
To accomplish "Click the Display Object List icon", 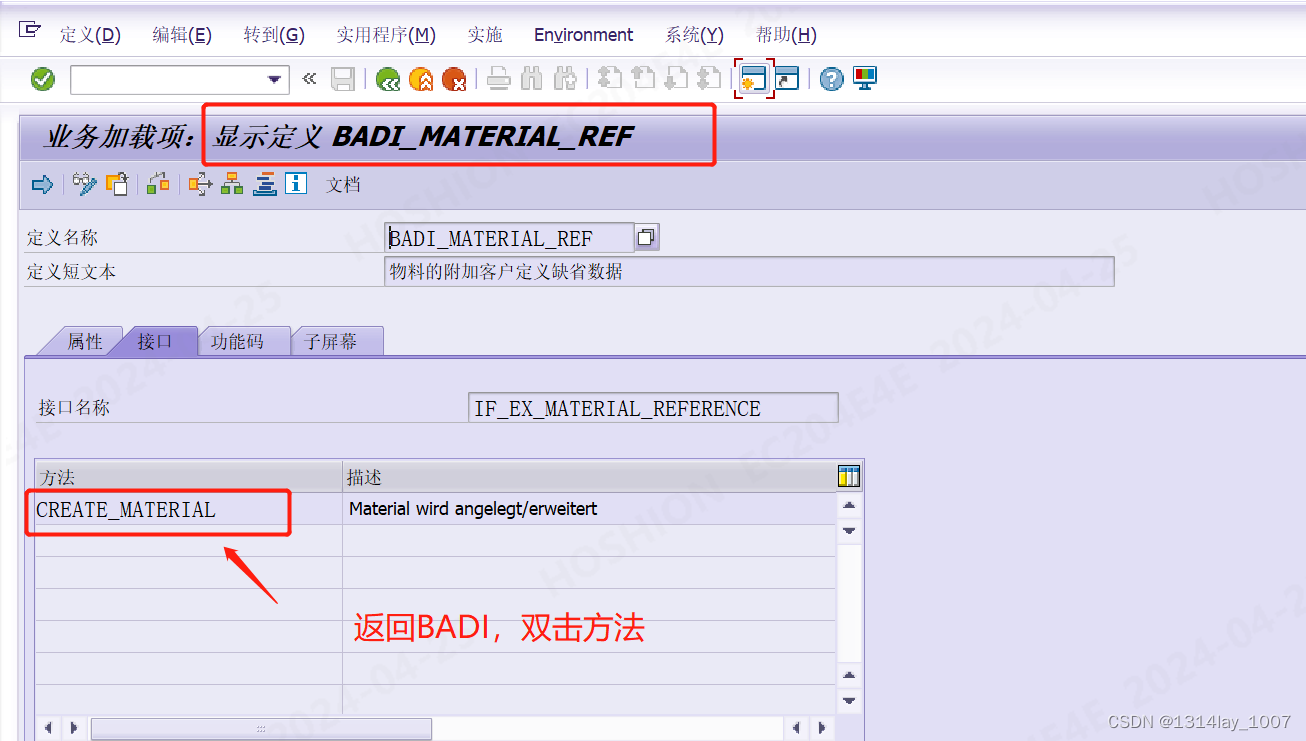I will (200, 184).
